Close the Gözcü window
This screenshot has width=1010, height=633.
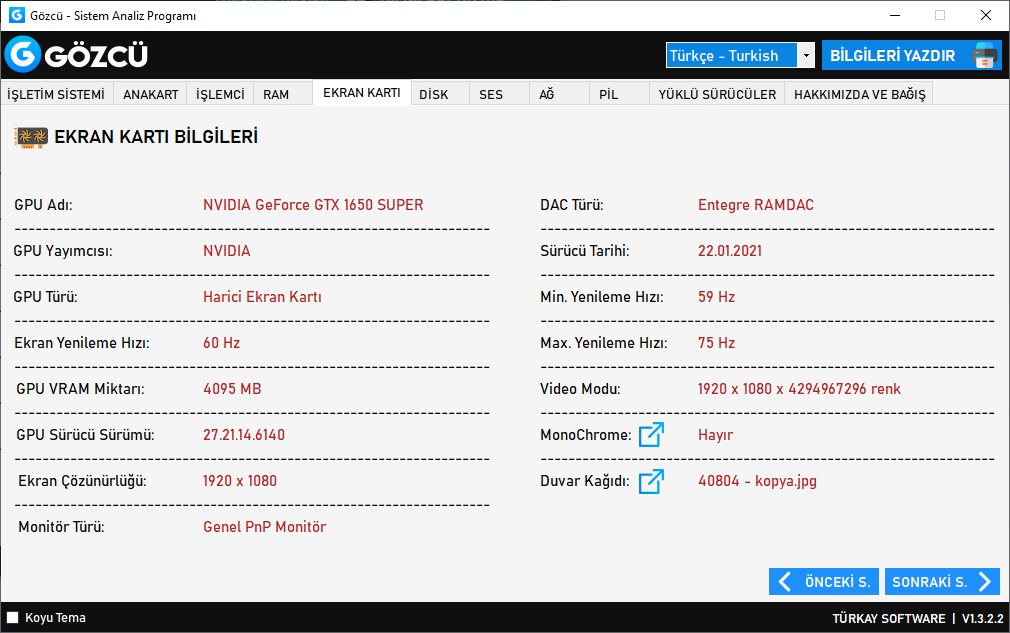click(x=986, y=15)
